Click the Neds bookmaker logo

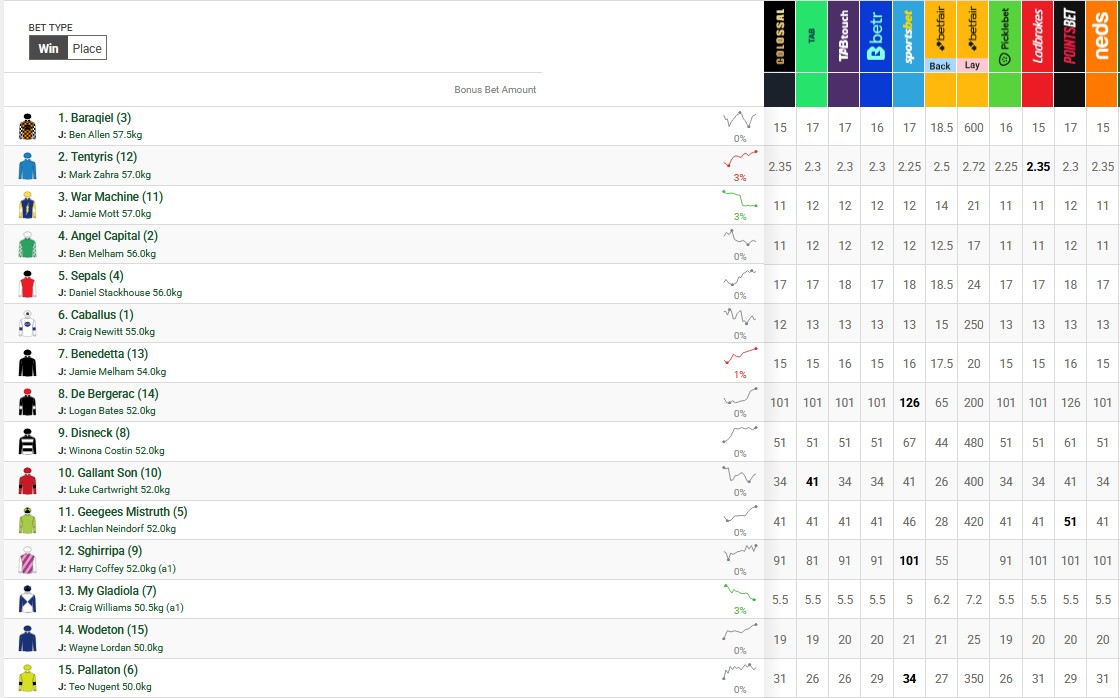click(x=1101, y=38)
